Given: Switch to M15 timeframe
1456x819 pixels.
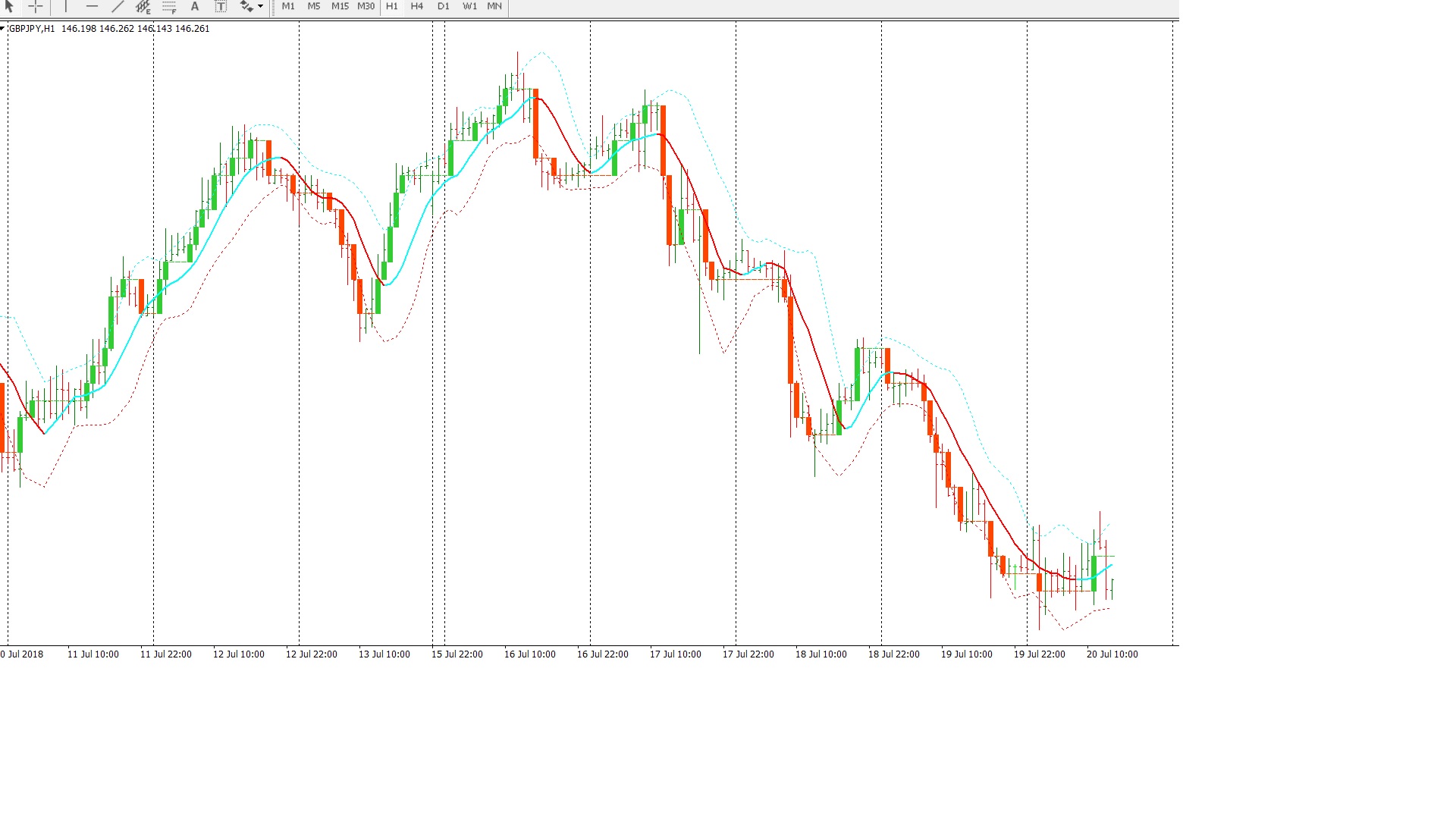Looking at the screenshot, I should (x=340, y=6).
